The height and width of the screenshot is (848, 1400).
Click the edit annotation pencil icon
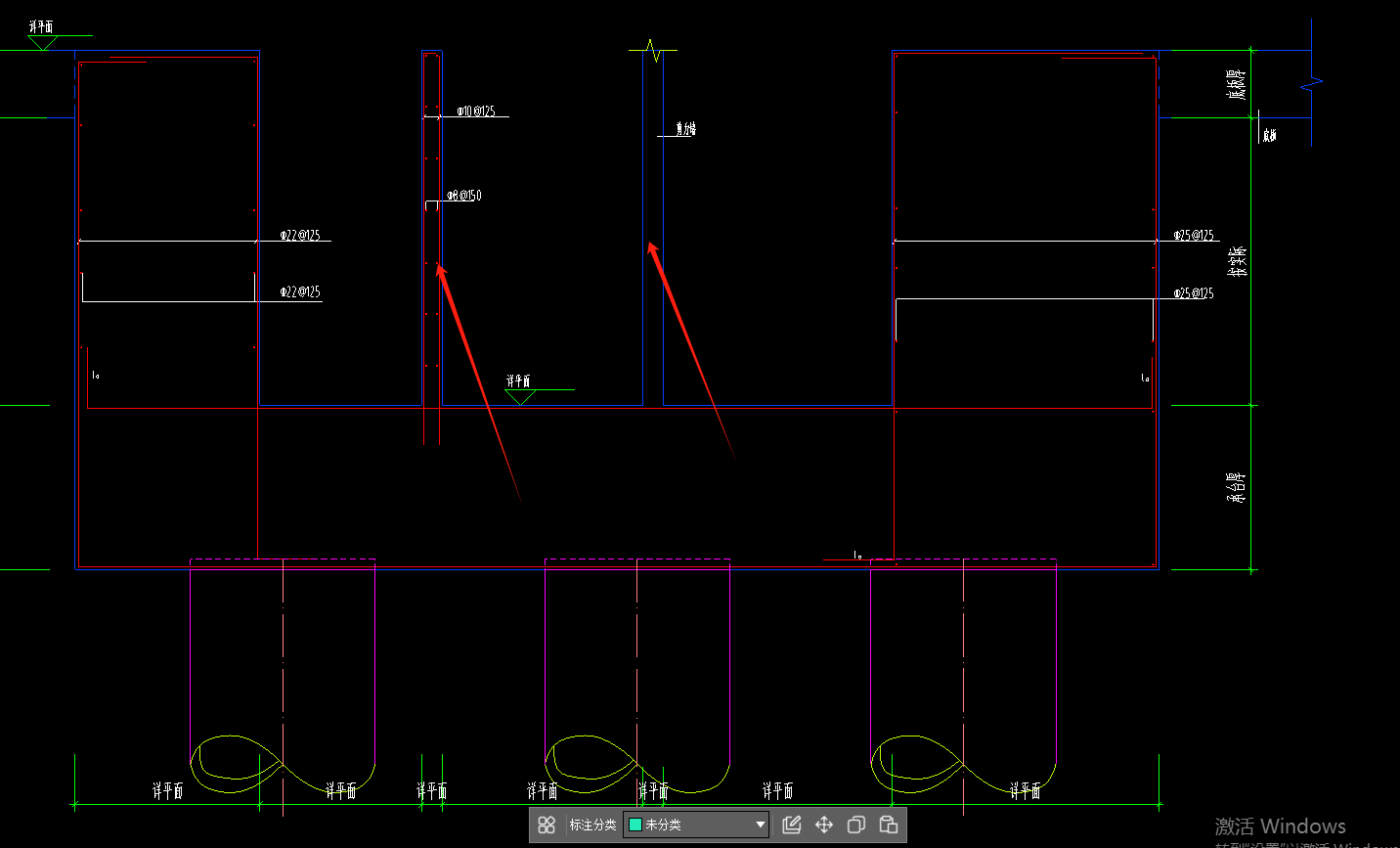pos(792,825)
